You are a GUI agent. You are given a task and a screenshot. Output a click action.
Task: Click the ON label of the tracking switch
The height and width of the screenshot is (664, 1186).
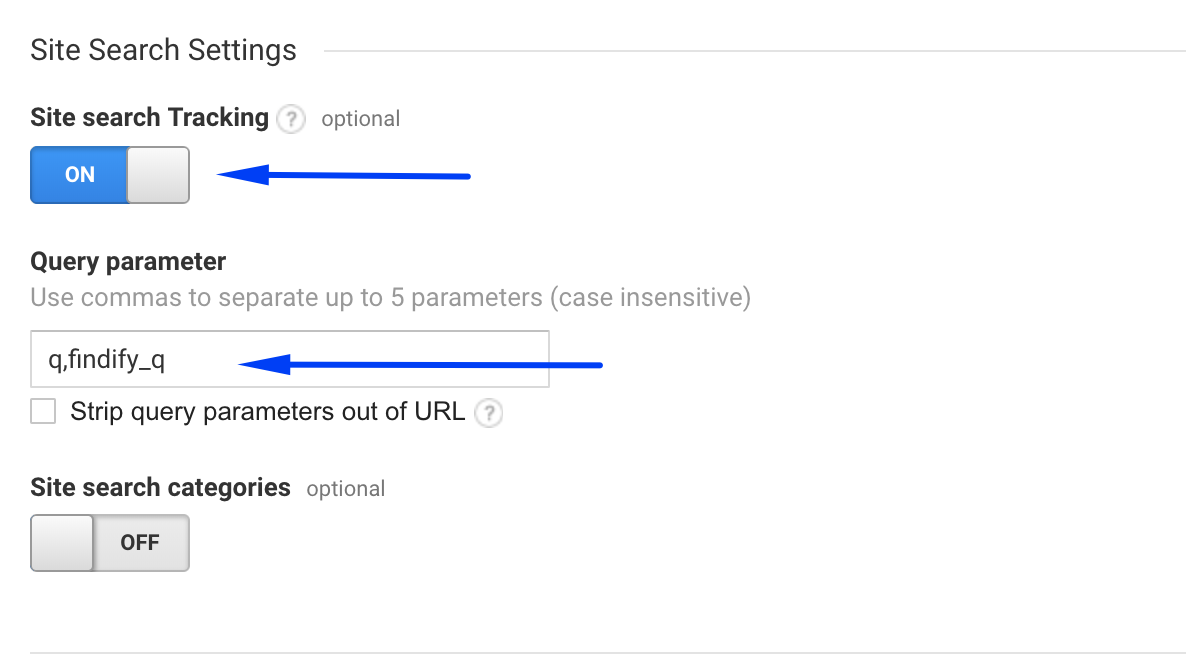point(78,175)
